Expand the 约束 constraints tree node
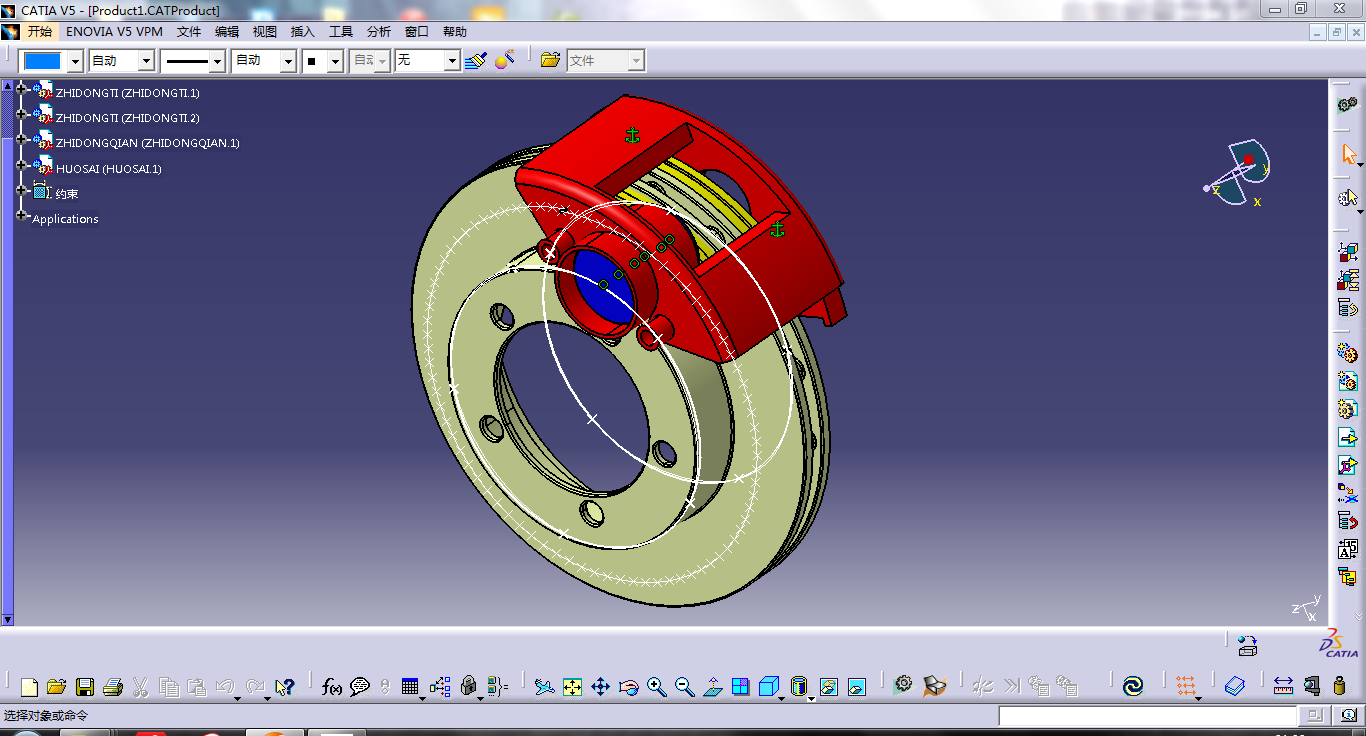The height and width of the screenshot is (736, 1366). tap(21, 191)
